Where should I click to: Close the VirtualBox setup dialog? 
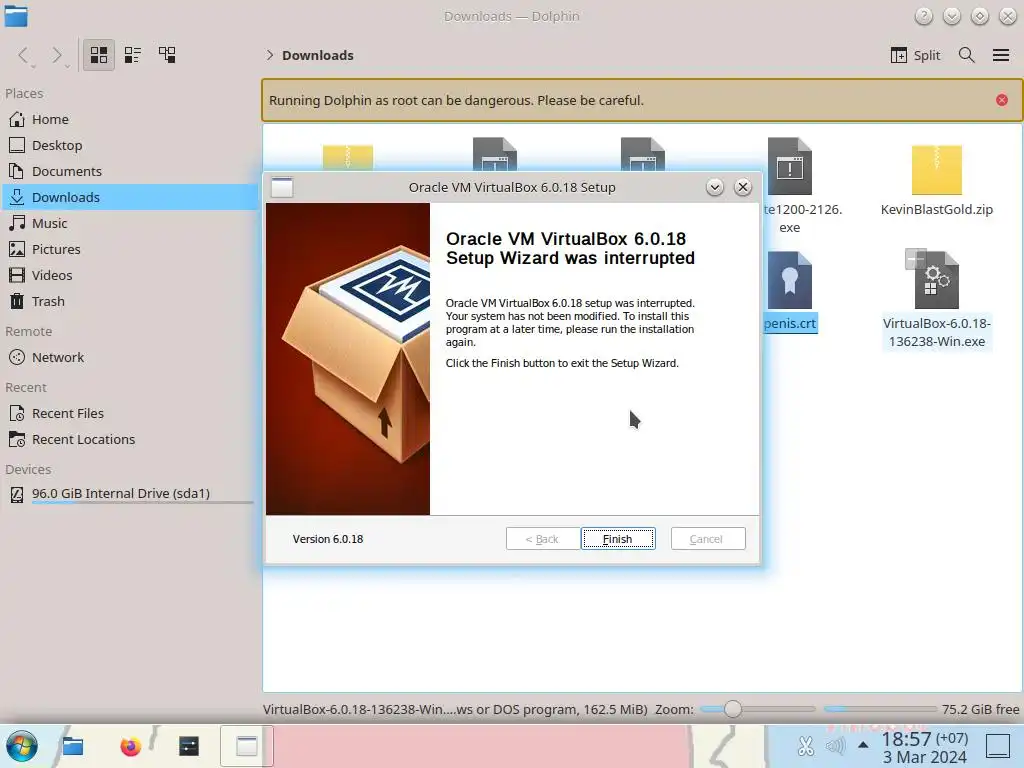click(743, 187)
